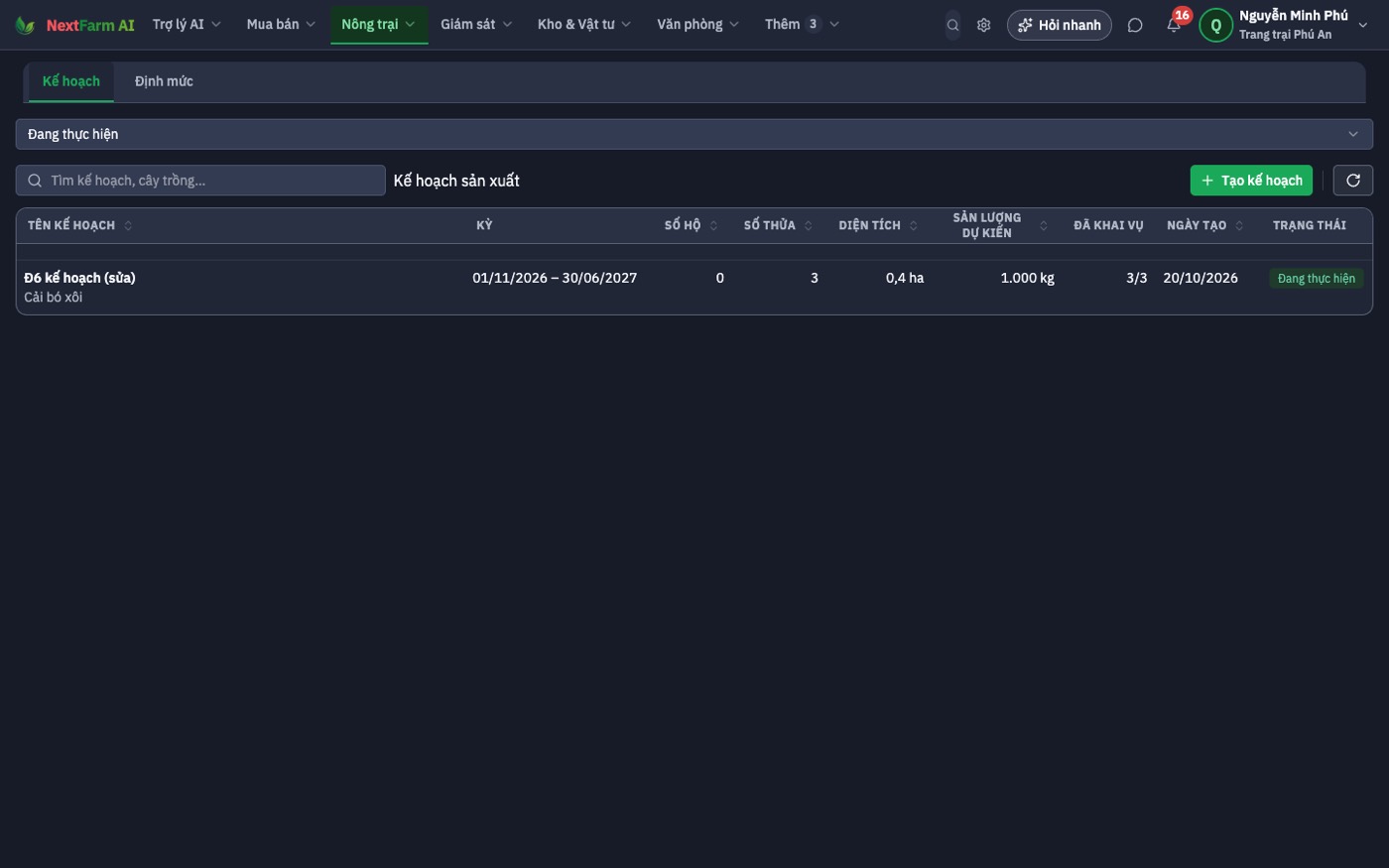Sort by Số hộ column
Image resolution: width=1389 pixels, height=868 pixels.
click(692, 225)
